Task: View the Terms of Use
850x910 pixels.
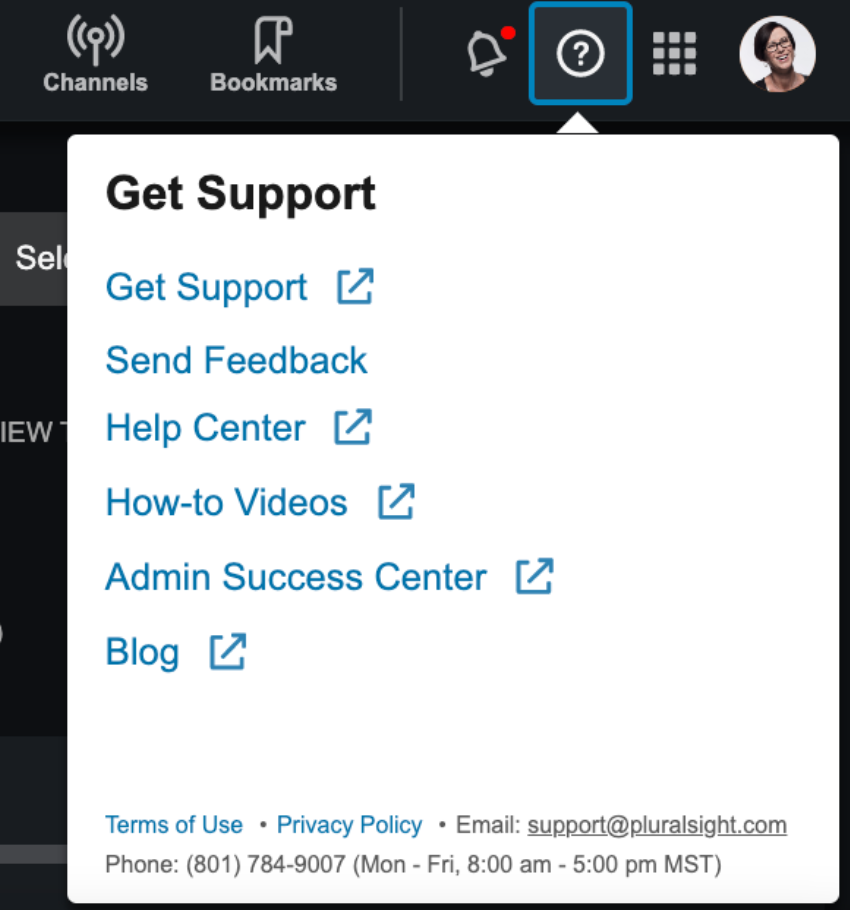Action: [173, 825]
